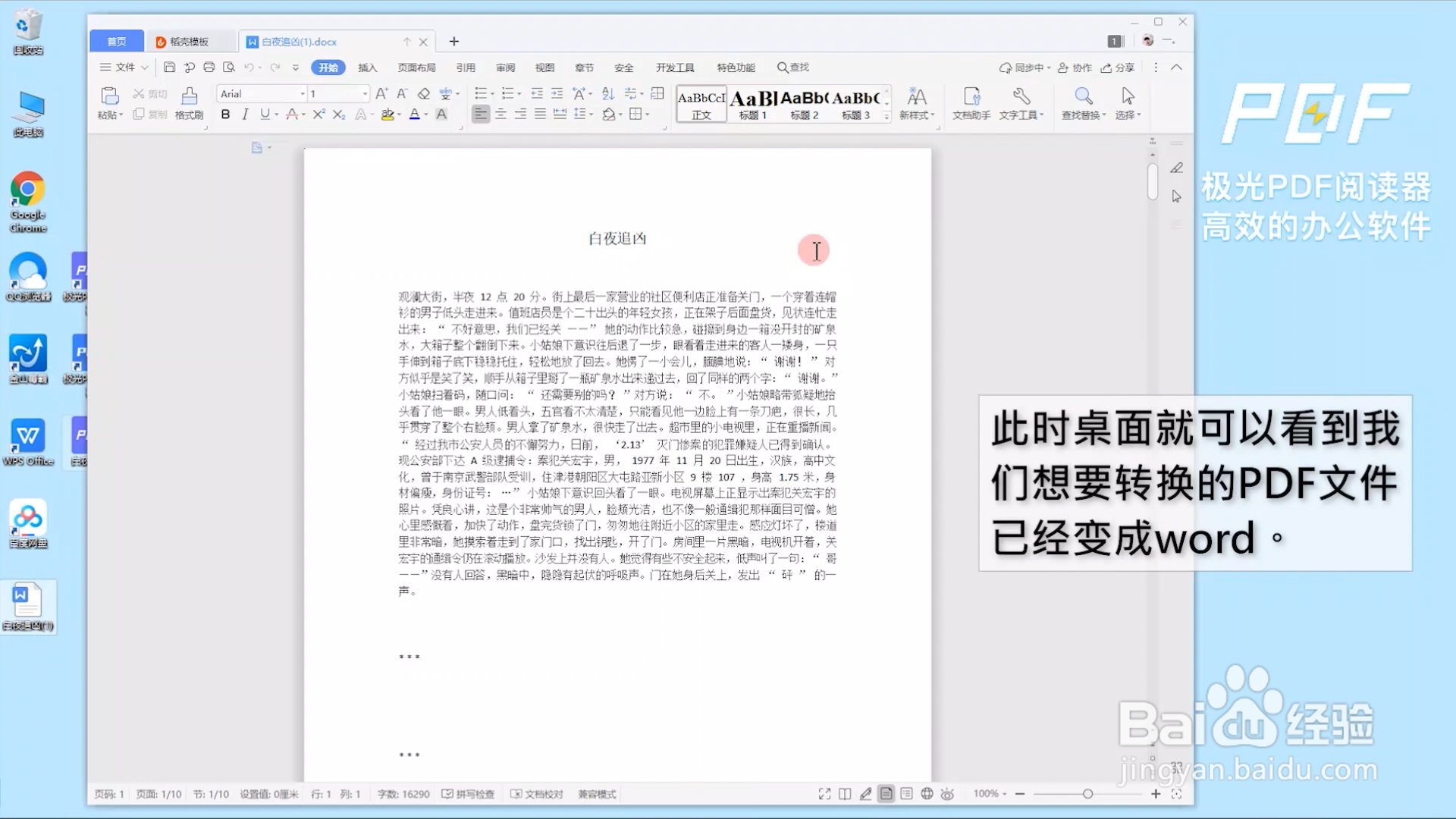
Task: Select the superscript formatting icon
Action: [x=318, y=115]
